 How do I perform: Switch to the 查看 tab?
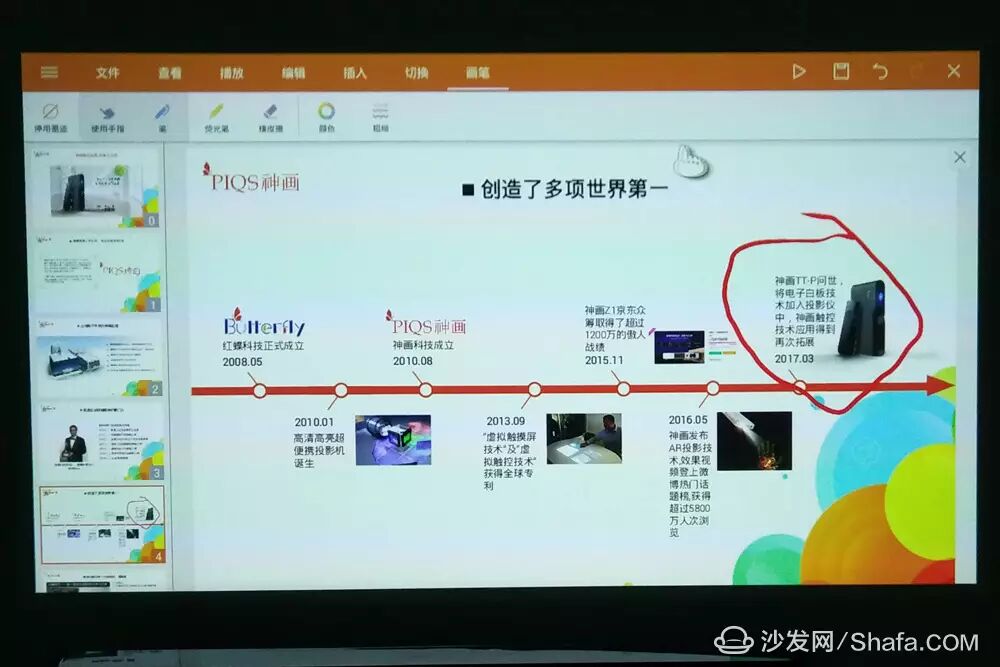click(x=170, y=73)
